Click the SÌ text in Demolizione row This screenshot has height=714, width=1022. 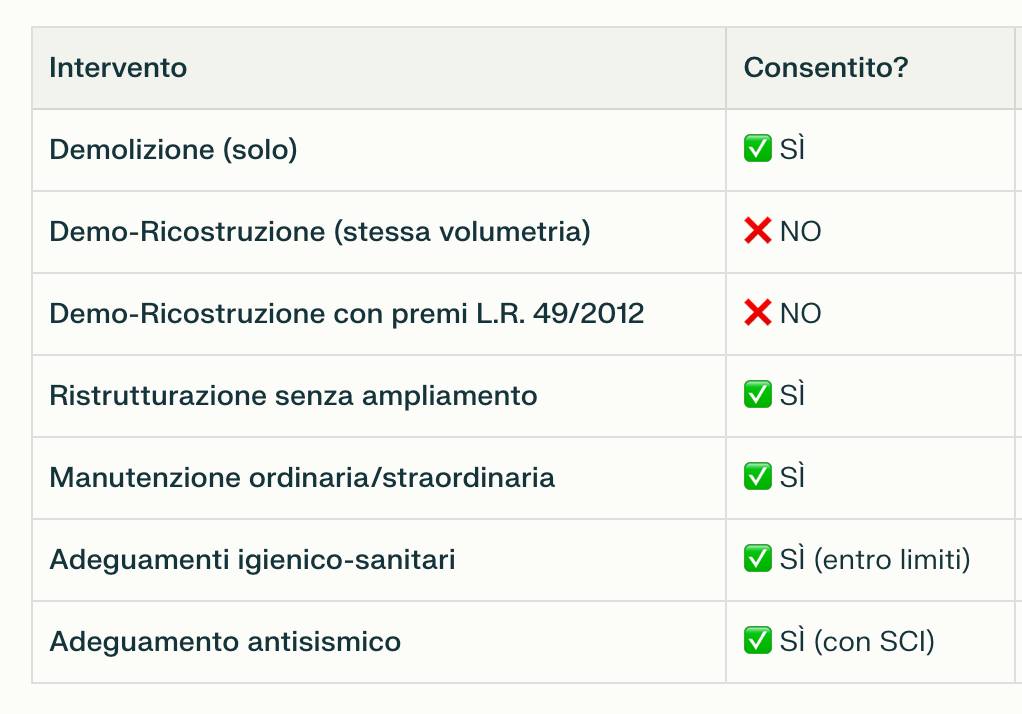pyautogui.click(x=792, y=149)
